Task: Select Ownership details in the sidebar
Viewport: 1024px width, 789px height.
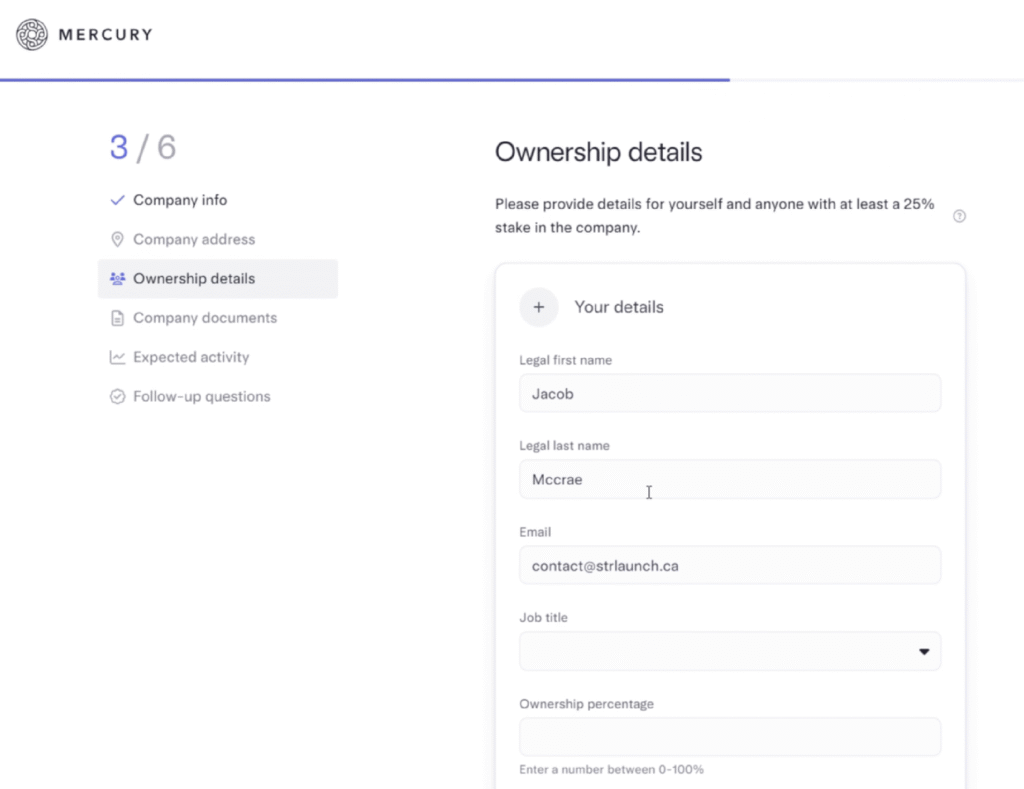Action: tap(194, 279)
